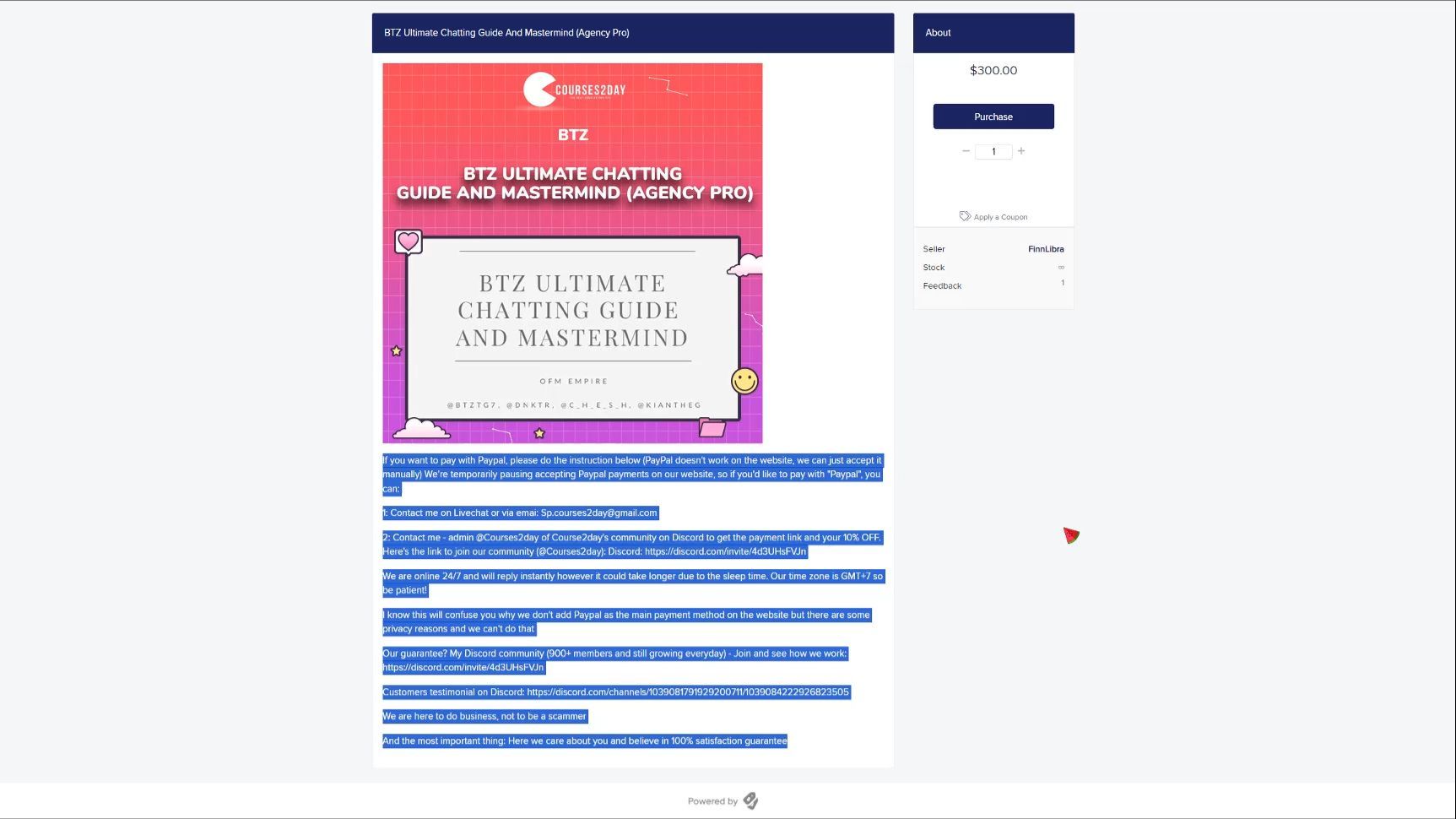Click the $300.00 price text
This screenshot has height=819, width=1456.
993,70
